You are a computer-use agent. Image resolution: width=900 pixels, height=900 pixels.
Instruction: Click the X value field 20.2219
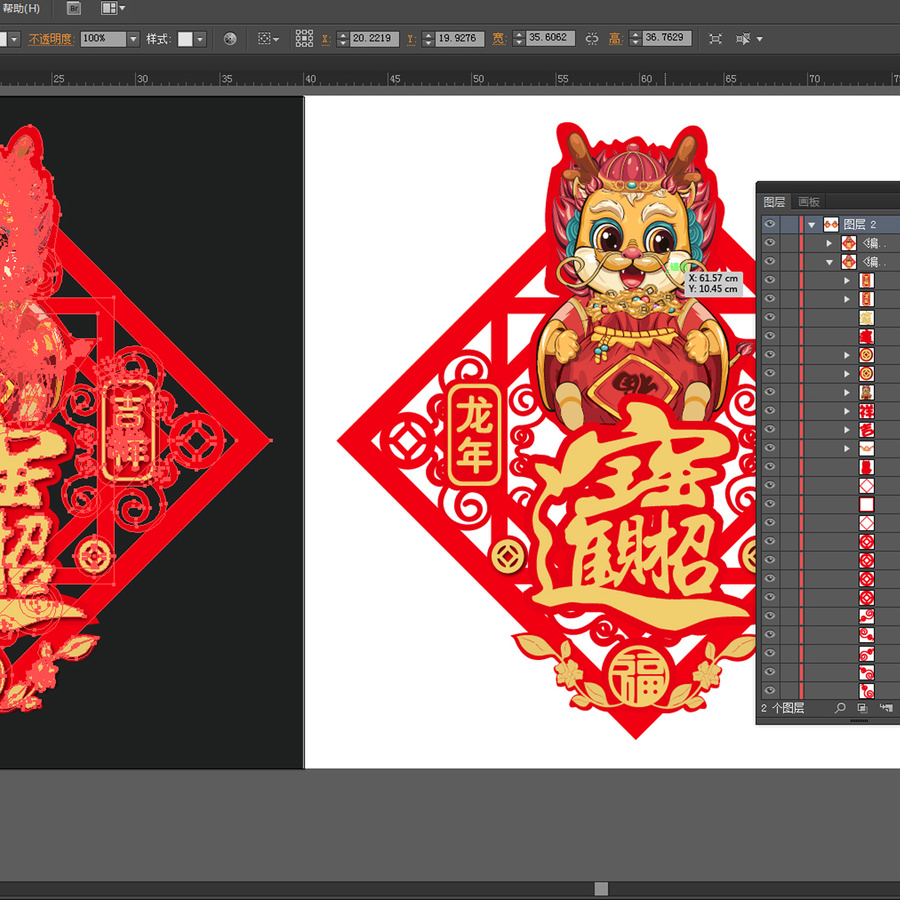point(375,38)
